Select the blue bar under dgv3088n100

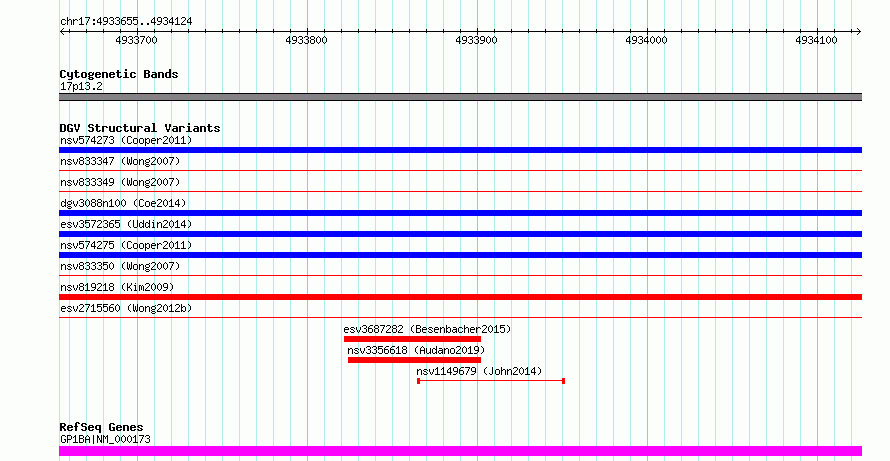click(460, 213)
